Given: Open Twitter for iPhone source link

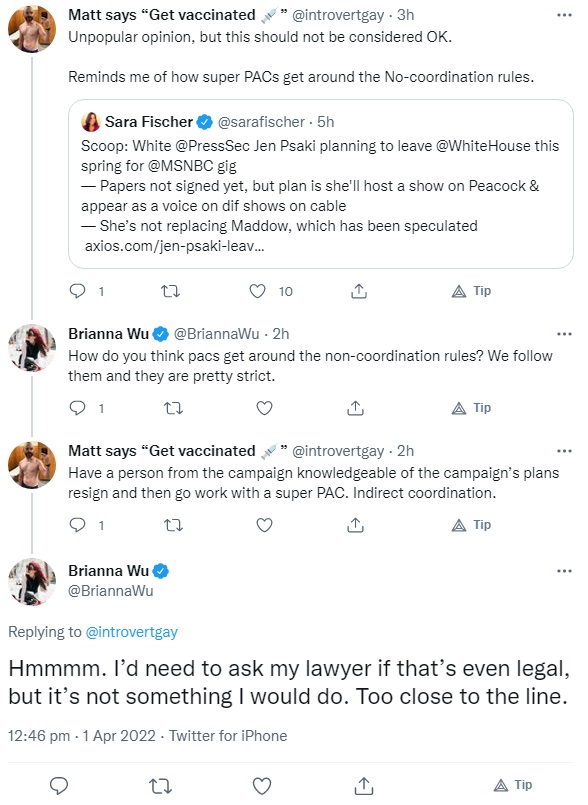Looking at the screenshot, I should click(228, 736).
